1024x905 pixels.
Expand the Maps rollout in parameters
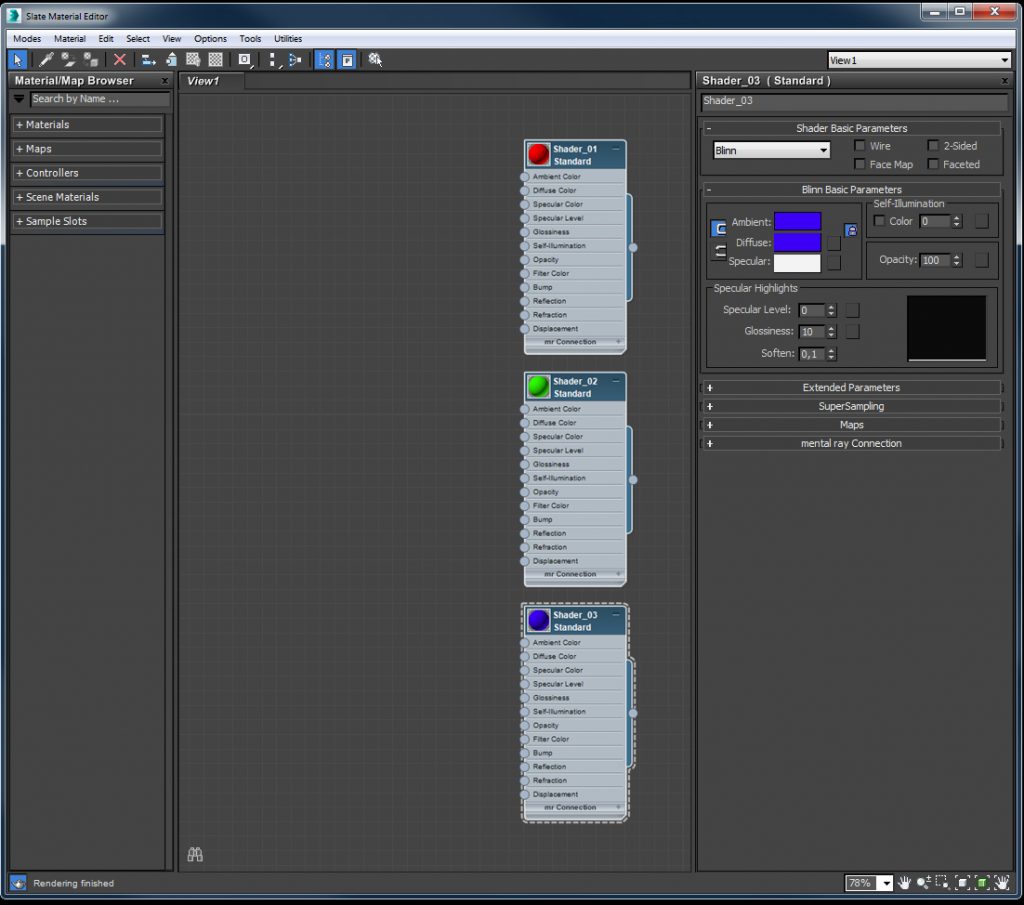tap(851, 424)
